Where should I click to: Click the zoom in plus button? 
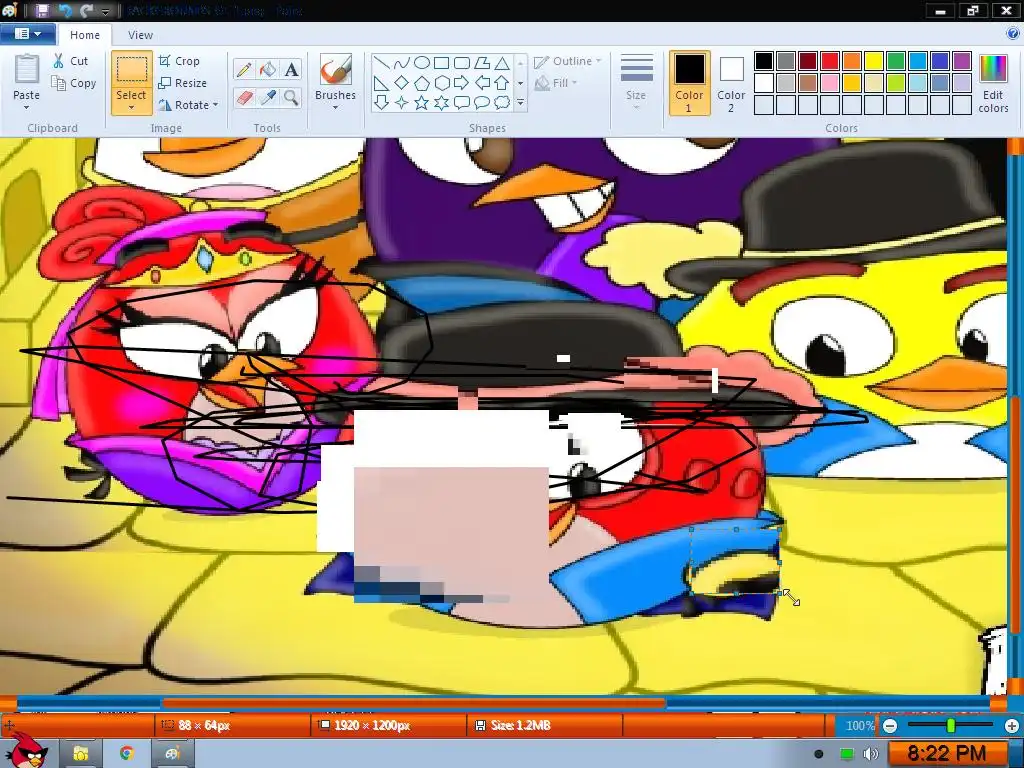(1012, 726)
